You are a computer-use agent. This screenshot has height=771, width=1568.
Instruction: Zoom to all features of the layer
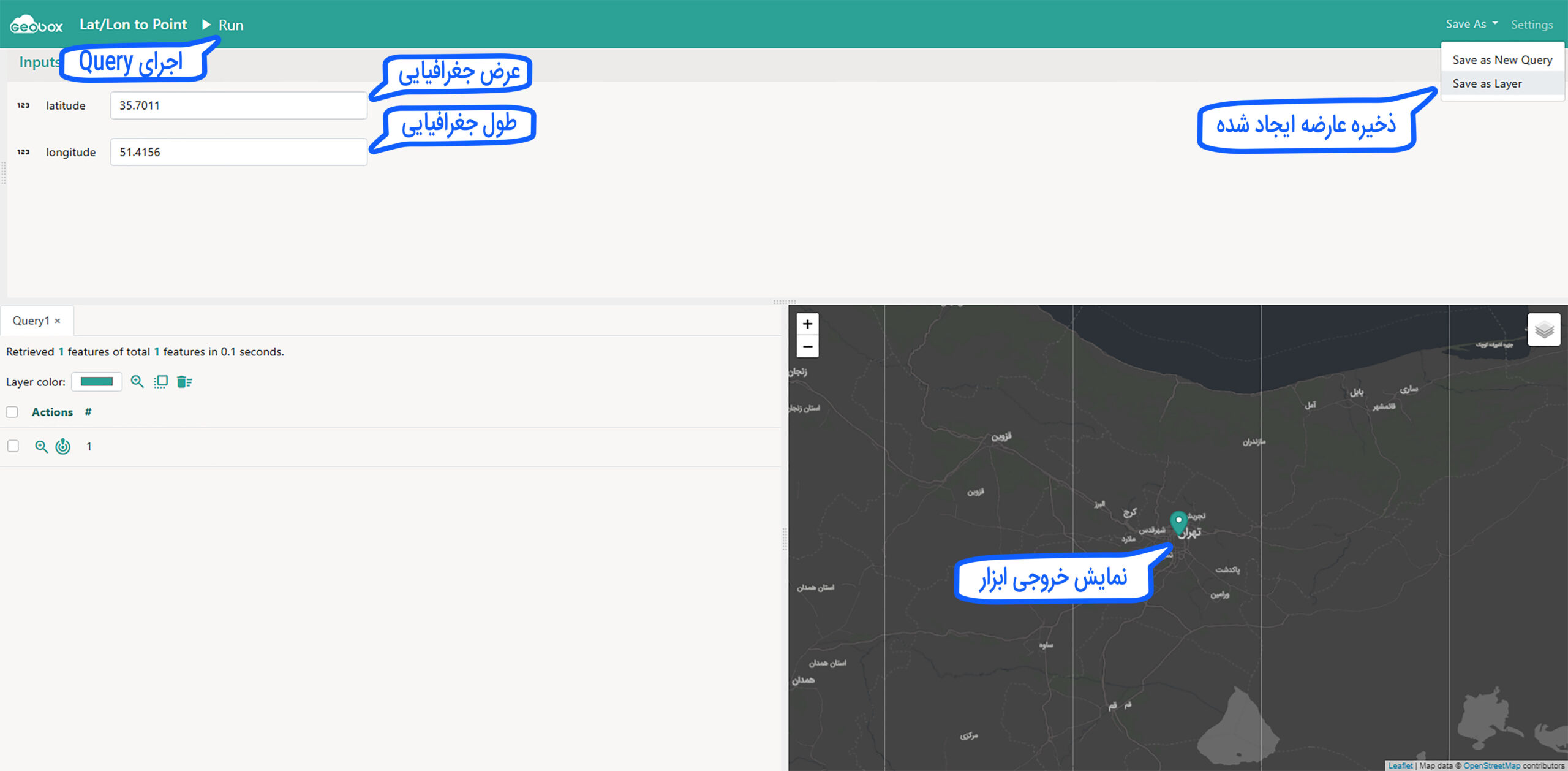pos(137,382)
